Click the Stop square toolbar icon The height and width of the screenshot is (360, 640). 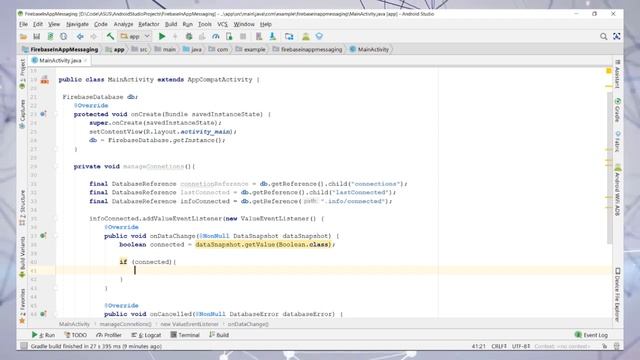pos(243,36)
